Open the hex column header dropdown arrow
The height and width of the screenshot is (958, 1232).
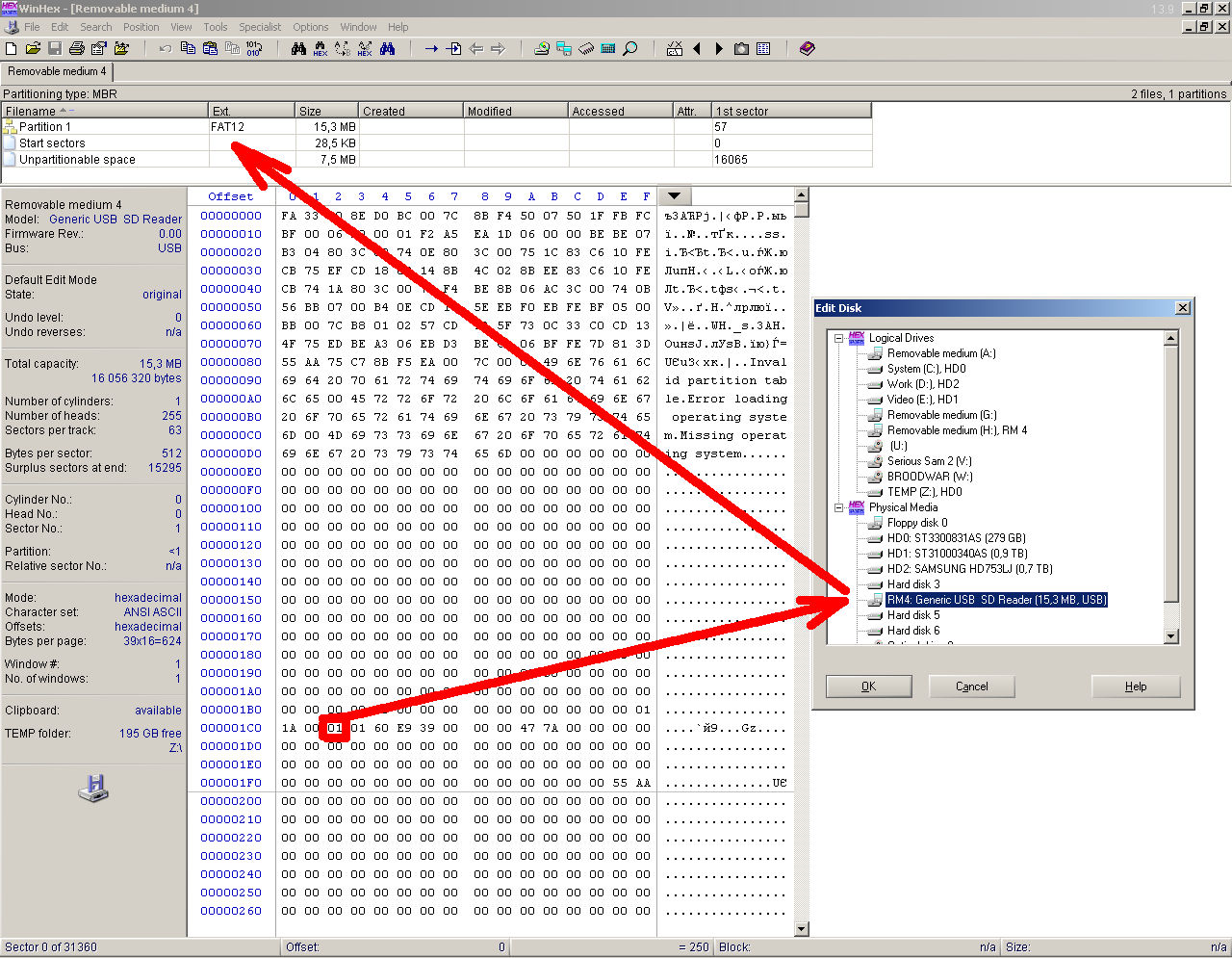click(674, 196)
